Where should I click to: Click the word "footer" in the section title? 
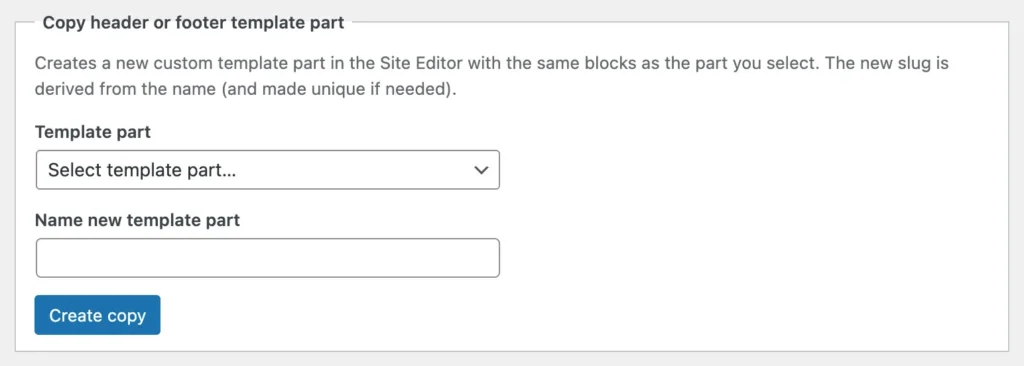pos(182,23)
